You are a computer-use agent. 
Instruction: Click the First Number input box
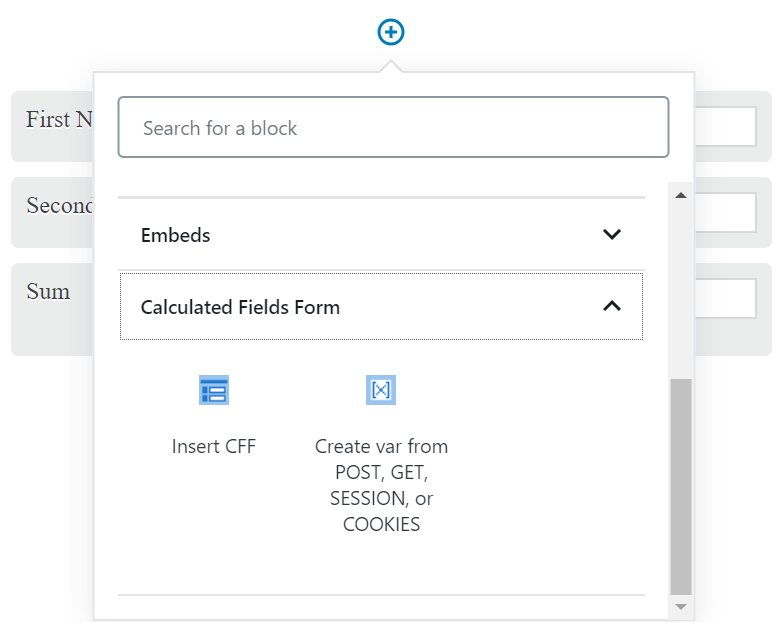pyautogui.click(x=725, y=127)
